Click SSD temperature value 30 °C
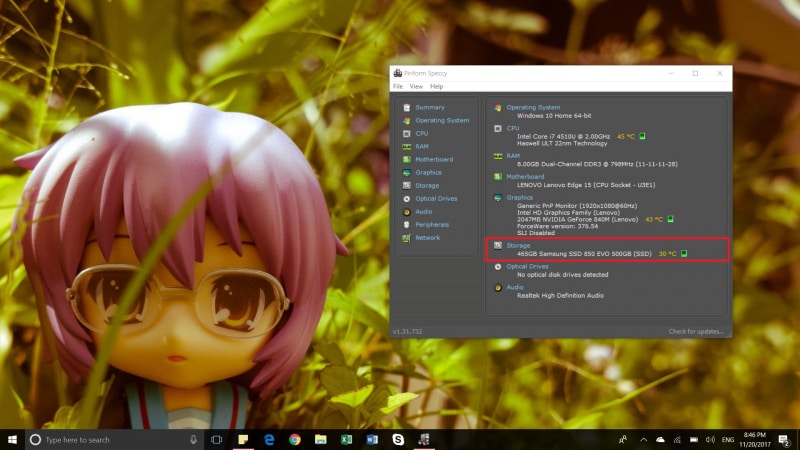The height and width of the screenshot is (450, 800). tap(667, 254)
